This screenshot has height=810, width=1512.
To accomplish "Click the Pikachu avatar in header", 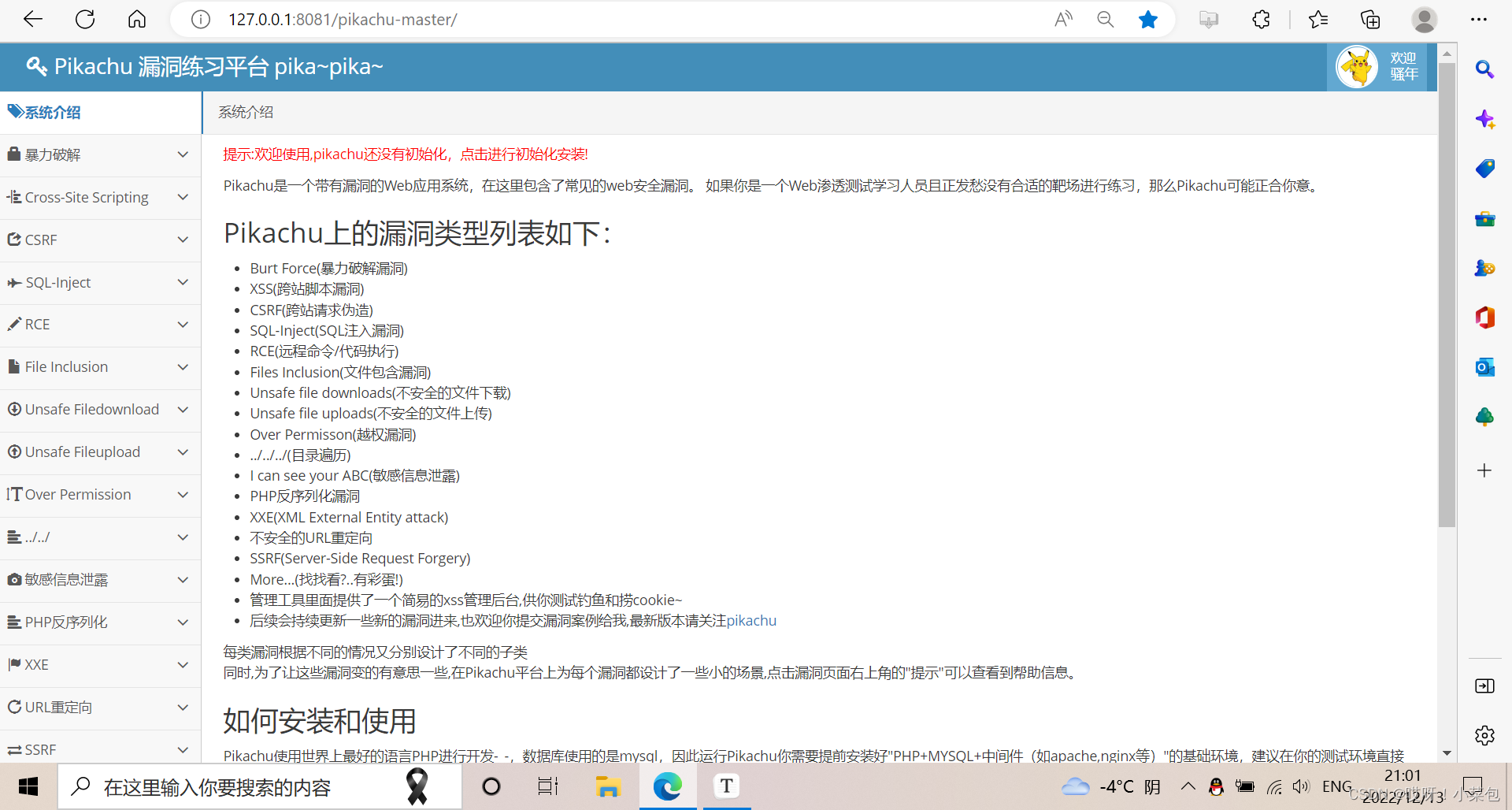I will (x=1357, y=67).
